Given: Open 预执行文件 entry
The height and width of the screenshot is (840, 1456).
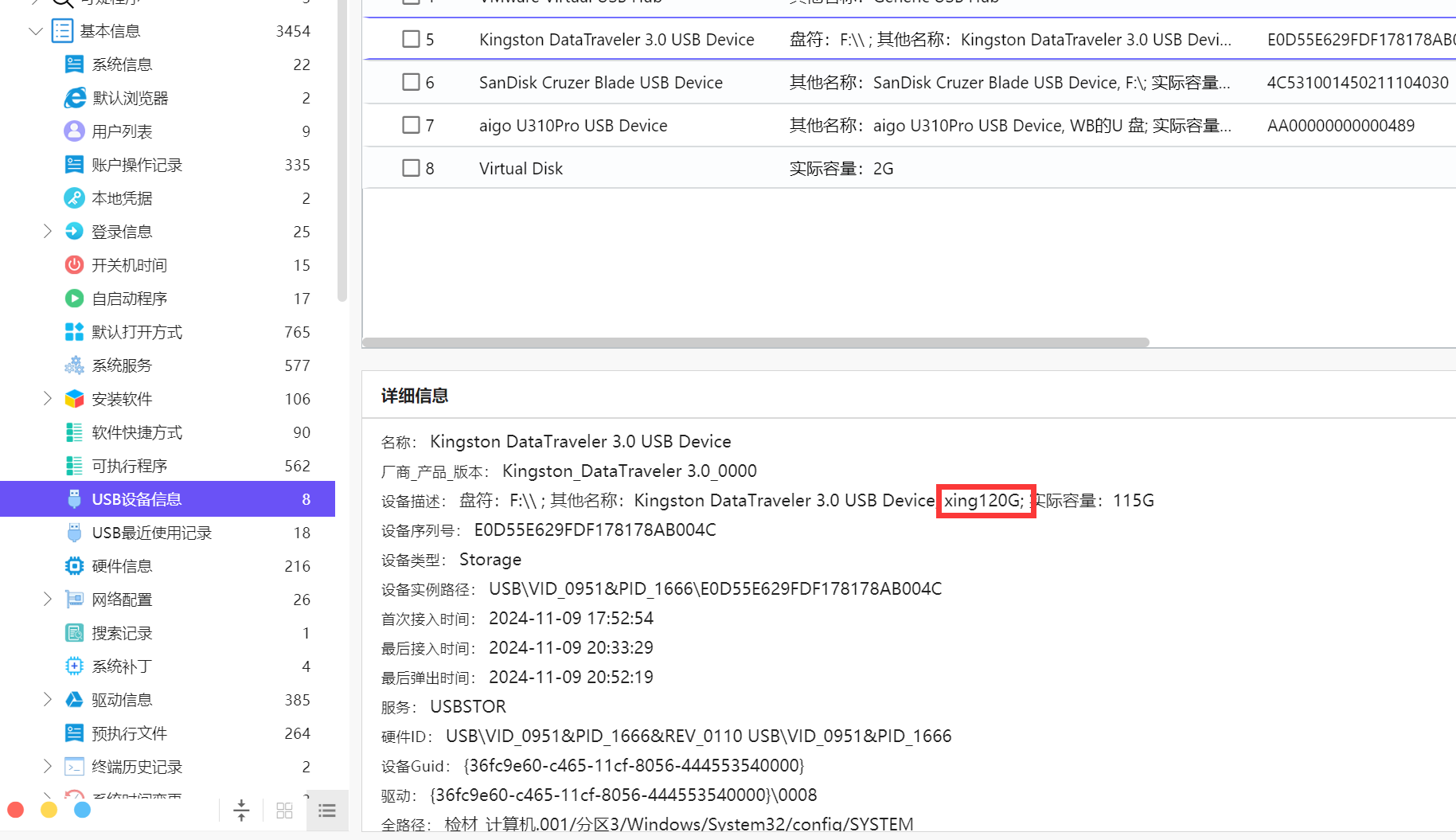Looking at the screenshot, I should (129, 733).
